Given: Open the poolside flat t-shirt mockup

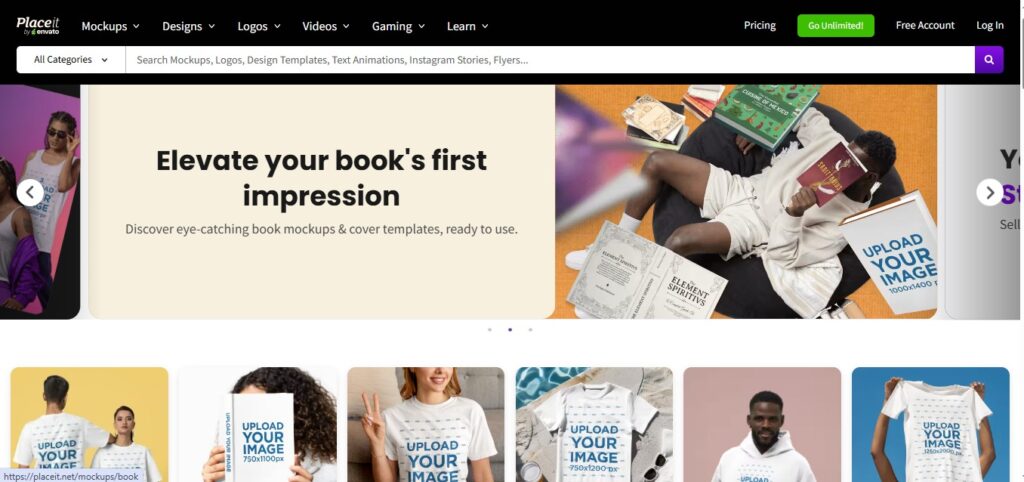Looking at the screenshot, I should pos(594,425).
